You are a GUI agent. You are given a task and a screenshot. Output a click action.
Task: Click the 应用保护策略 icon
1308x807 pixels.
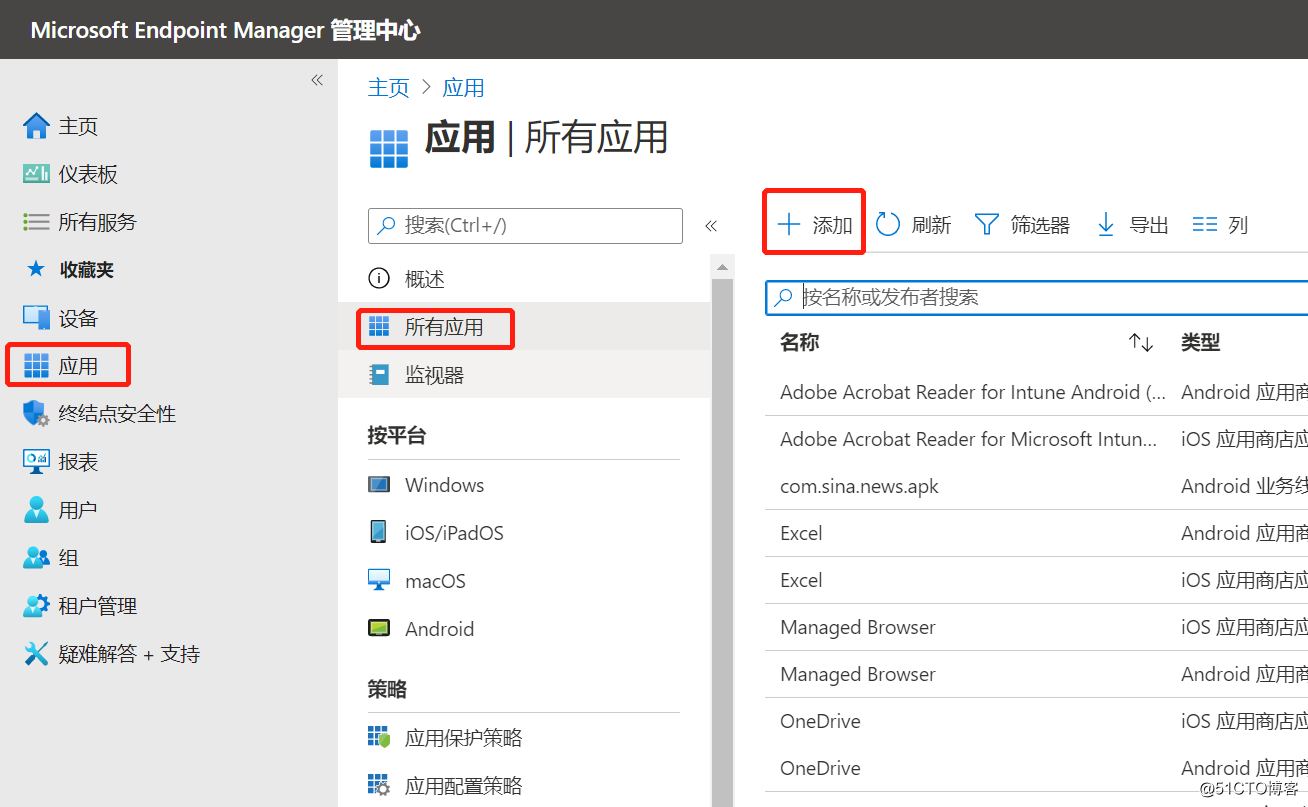pyautogui.click(x=379, y=738)
